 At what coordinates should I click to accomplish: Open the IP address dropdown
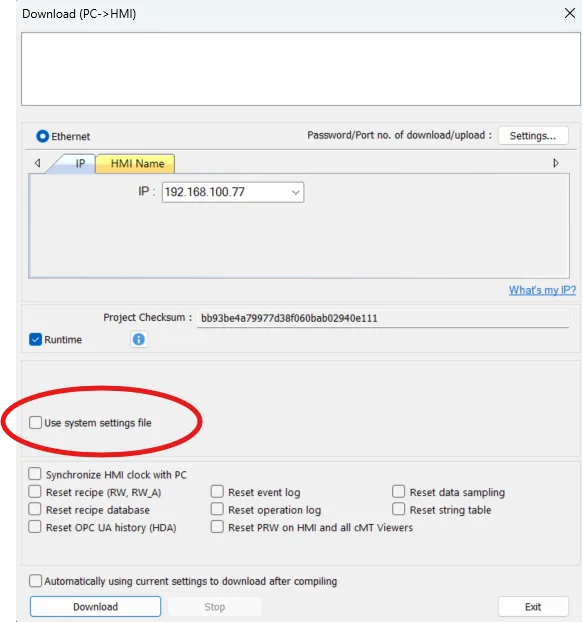(x=295, y=192)
